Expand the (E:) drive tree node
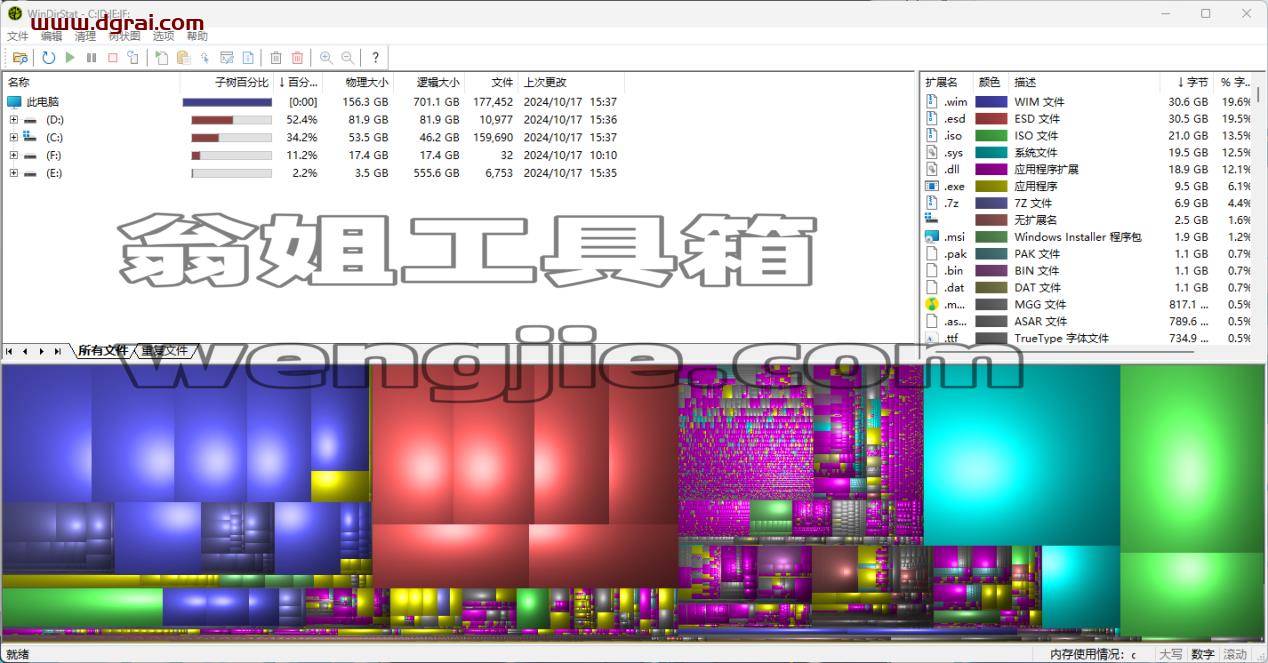Screen dimensions: 1268x663 [x=14, y=173]
